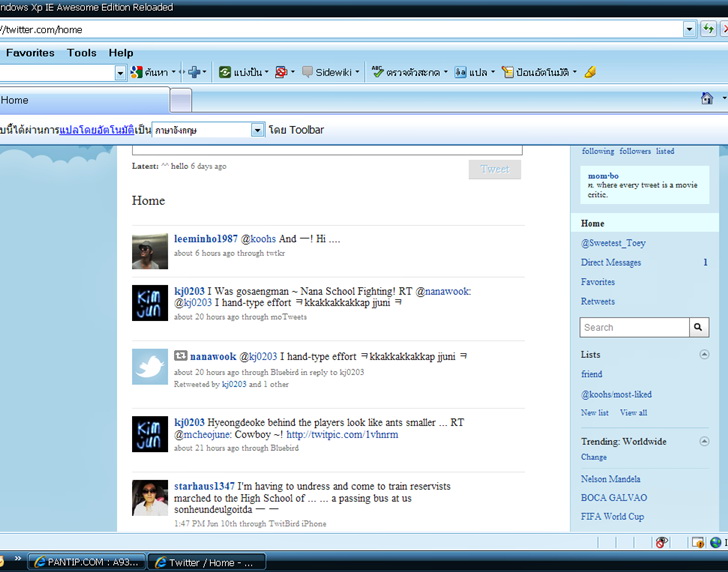Viewport: 728px width, 572px height.
Task: Open a new blank tab
Action: pos(181,100)
